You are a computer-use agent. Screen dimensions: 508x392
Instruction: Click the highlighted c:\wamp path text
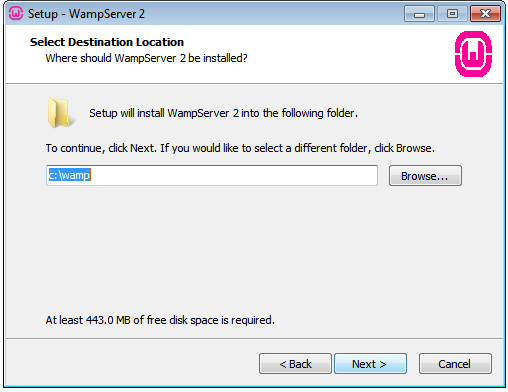[69, 175]
